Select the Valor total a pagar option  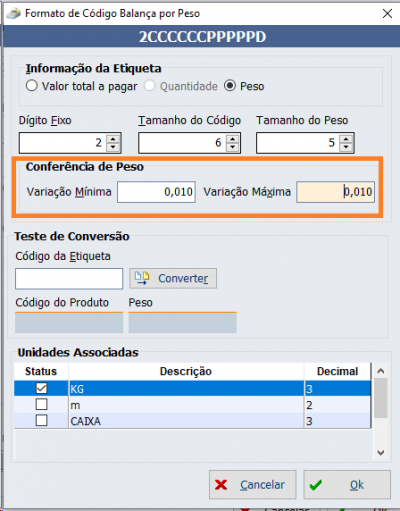(32, 86)
